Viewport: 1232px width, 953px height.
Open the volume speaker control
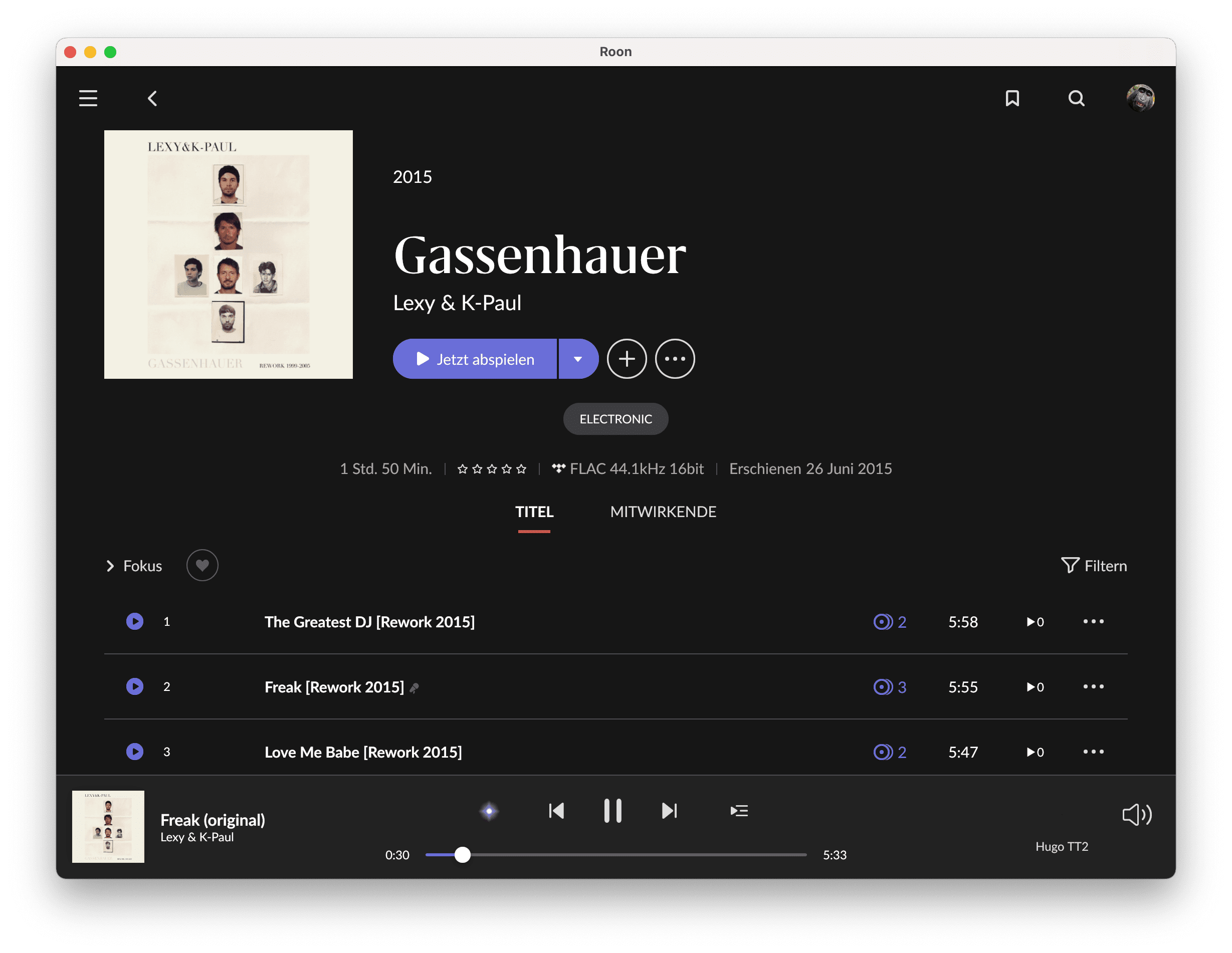1136,814
